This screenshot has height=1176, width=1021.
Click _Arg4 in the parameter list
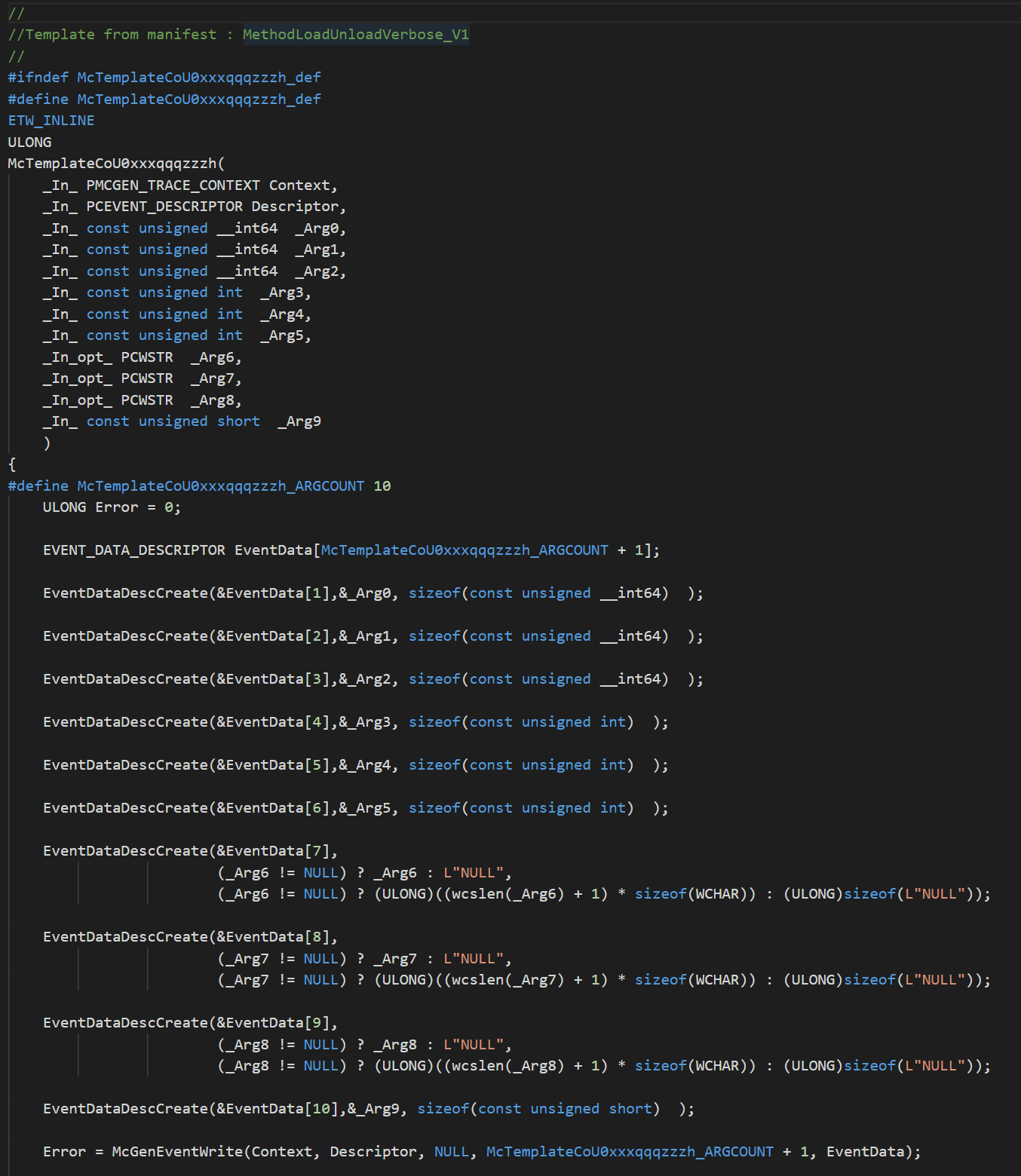click(282, 314)
